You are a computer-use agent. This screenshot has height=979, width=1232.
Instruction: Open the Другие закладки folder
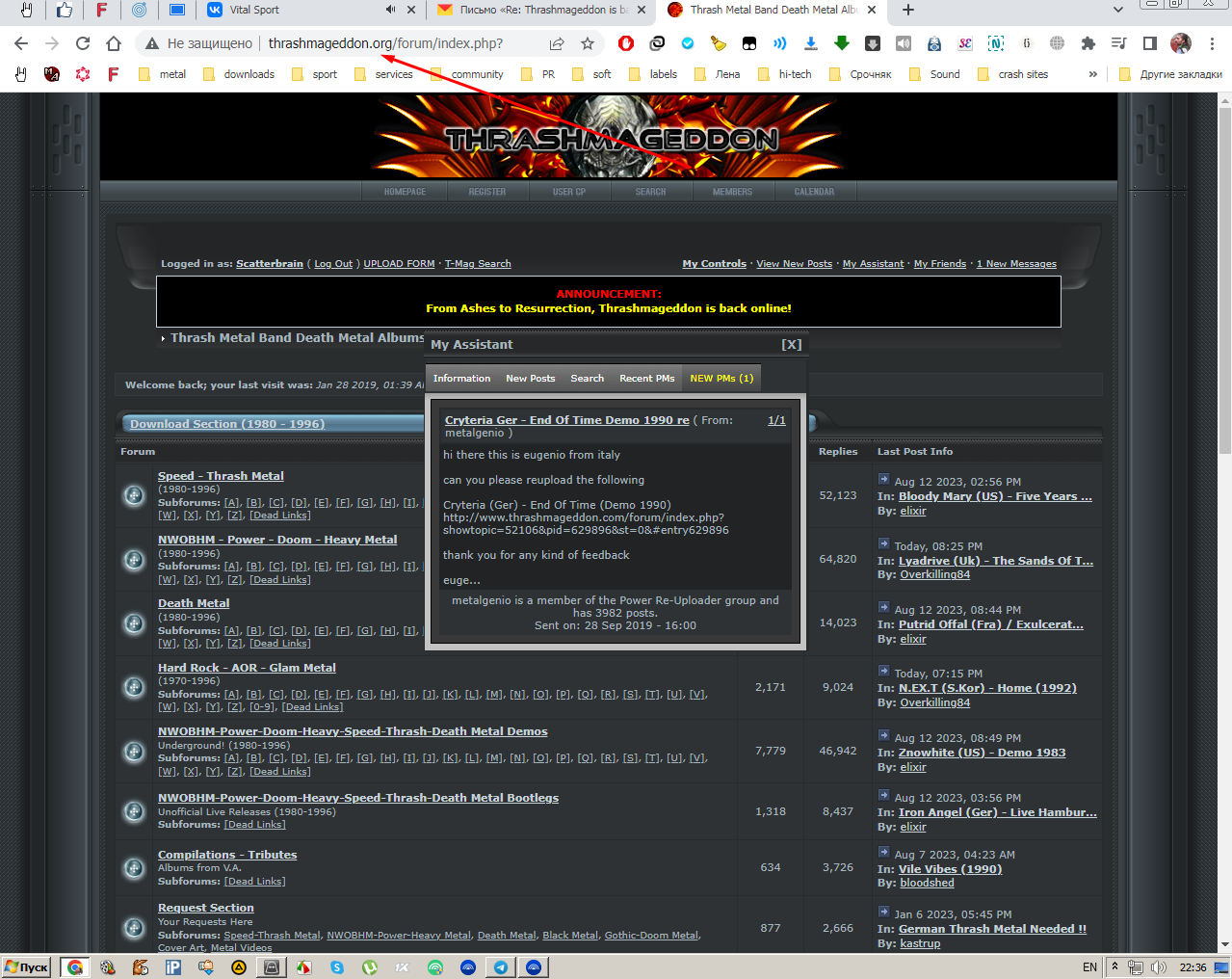1170,74
